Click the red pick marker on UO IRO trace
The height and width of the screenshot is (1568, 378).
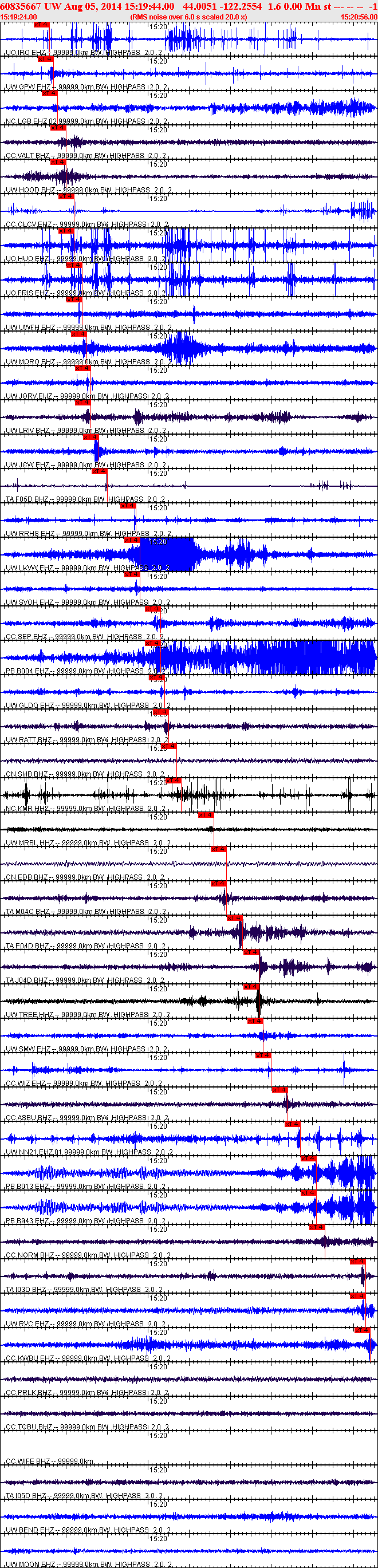click(41, 25)
